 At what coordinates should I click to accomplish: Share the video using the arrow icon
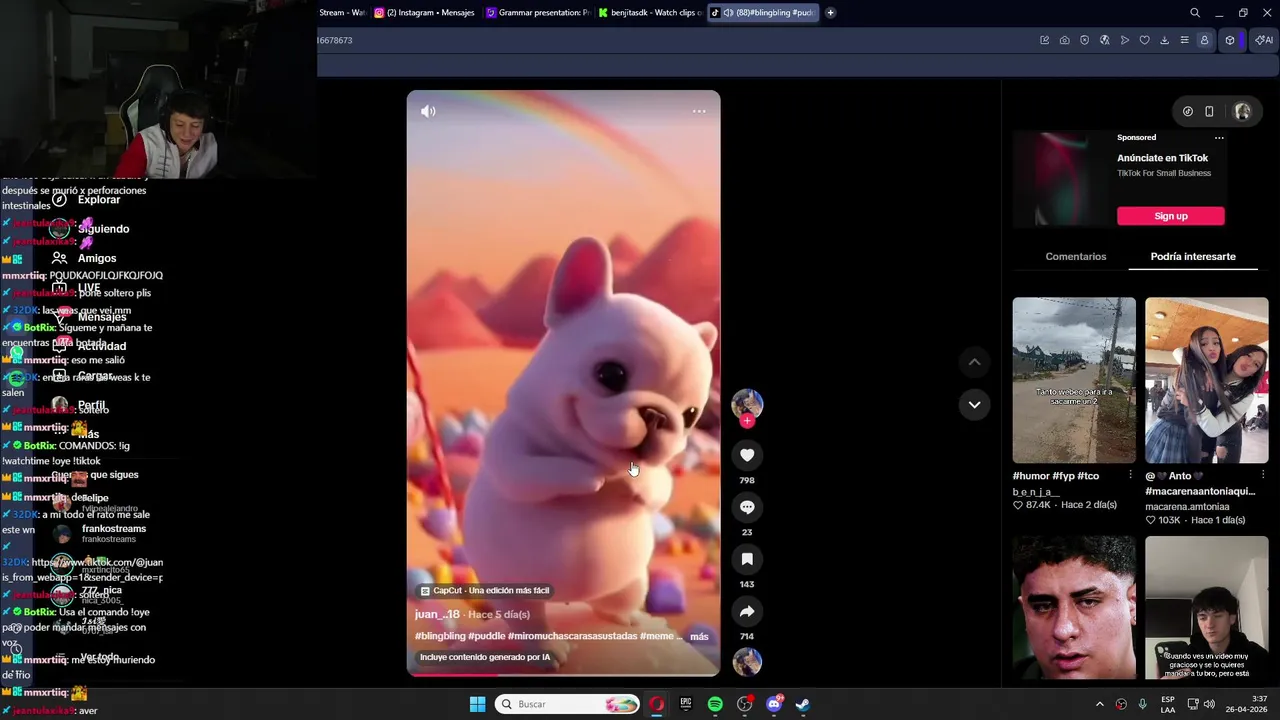tap(747, 611)
